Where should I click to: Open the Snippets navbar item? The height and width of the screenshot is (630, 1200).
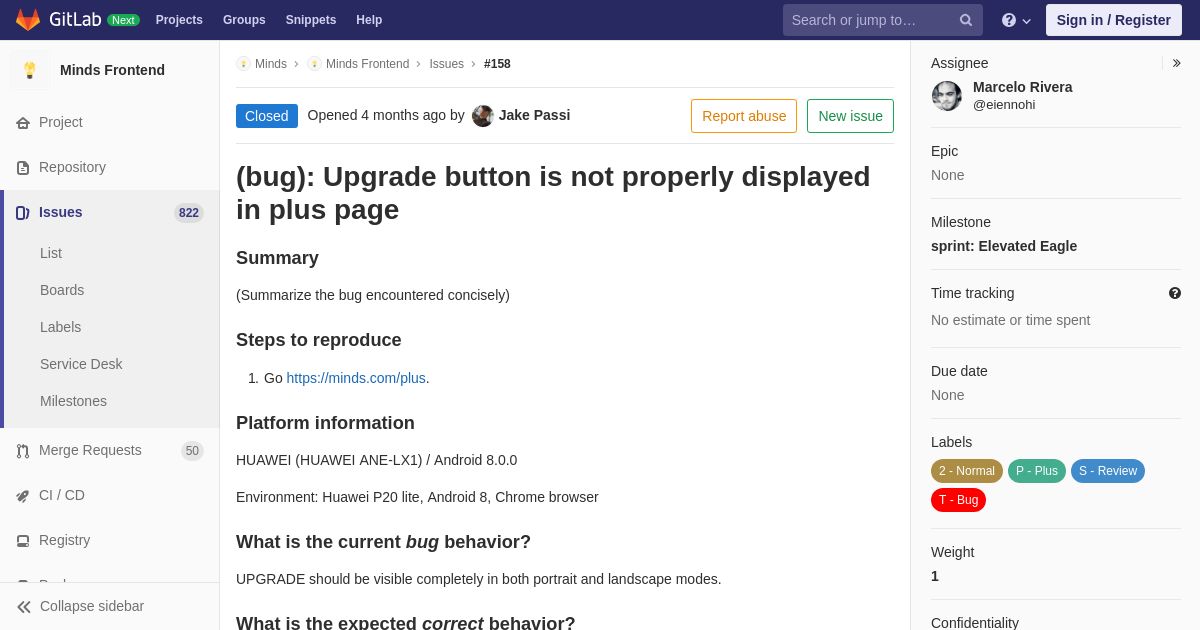coord(311,20)
